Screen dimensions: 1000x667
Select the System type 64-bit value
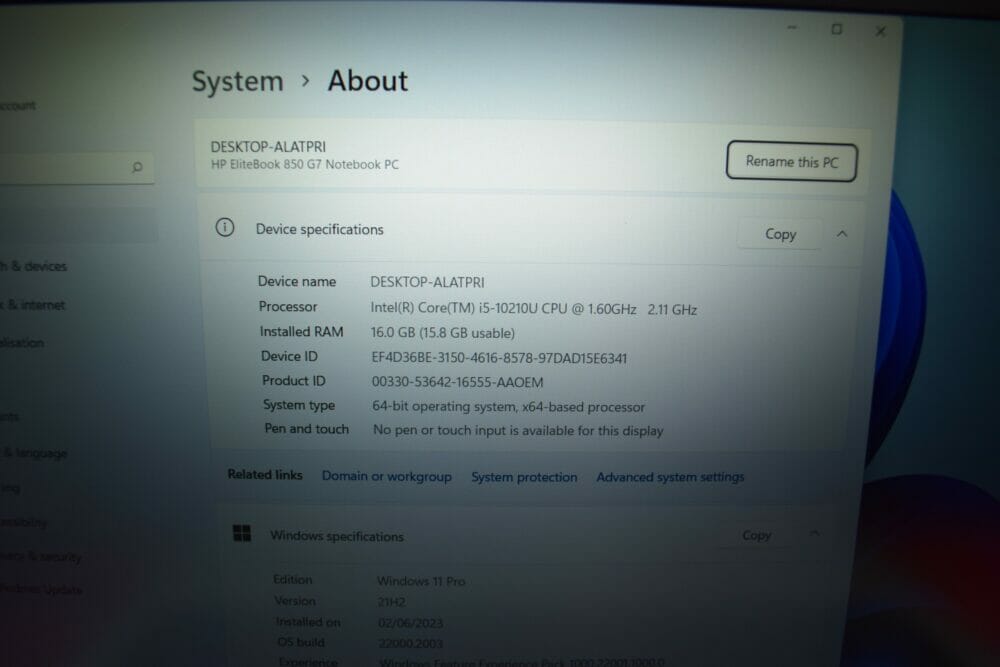(x=508, y=406)
